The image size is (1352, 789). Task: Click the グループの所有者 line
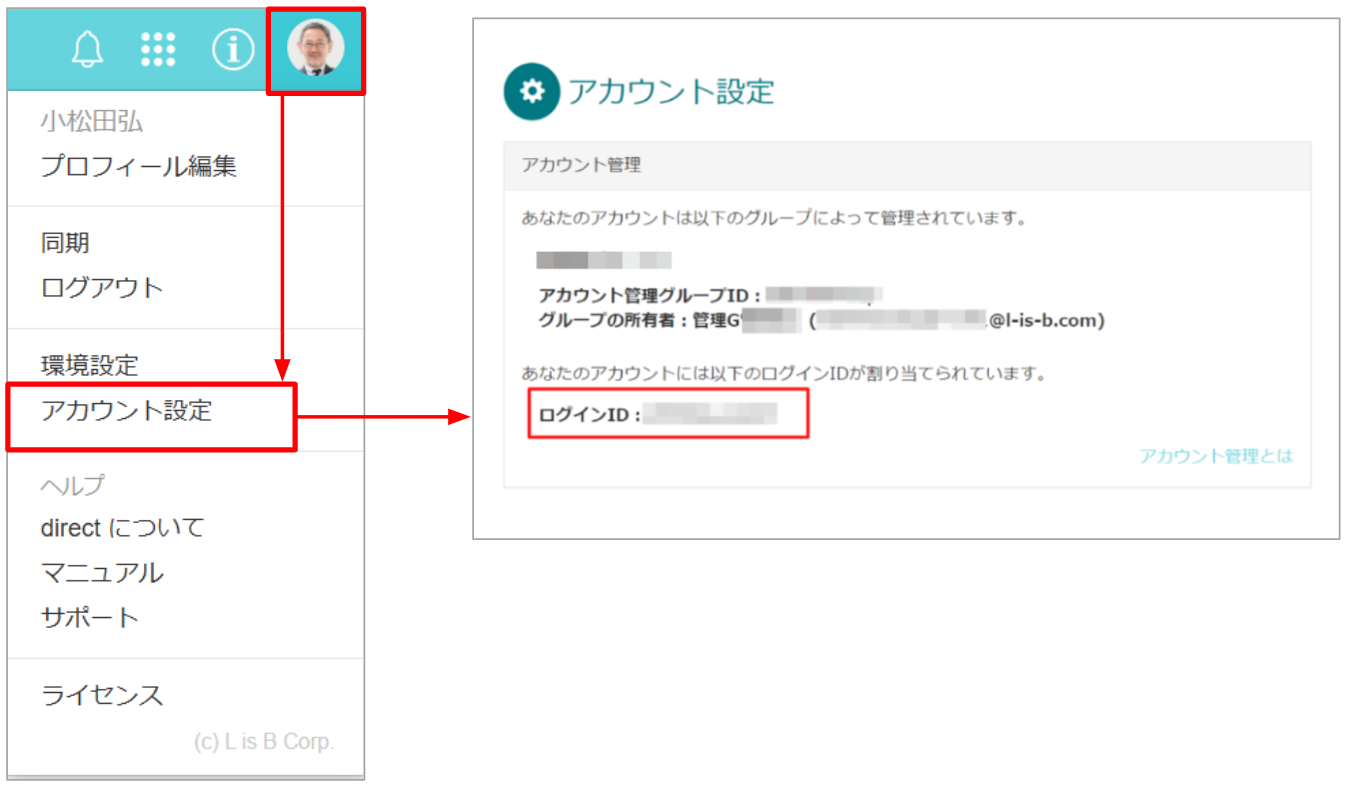tap(821, 321)
